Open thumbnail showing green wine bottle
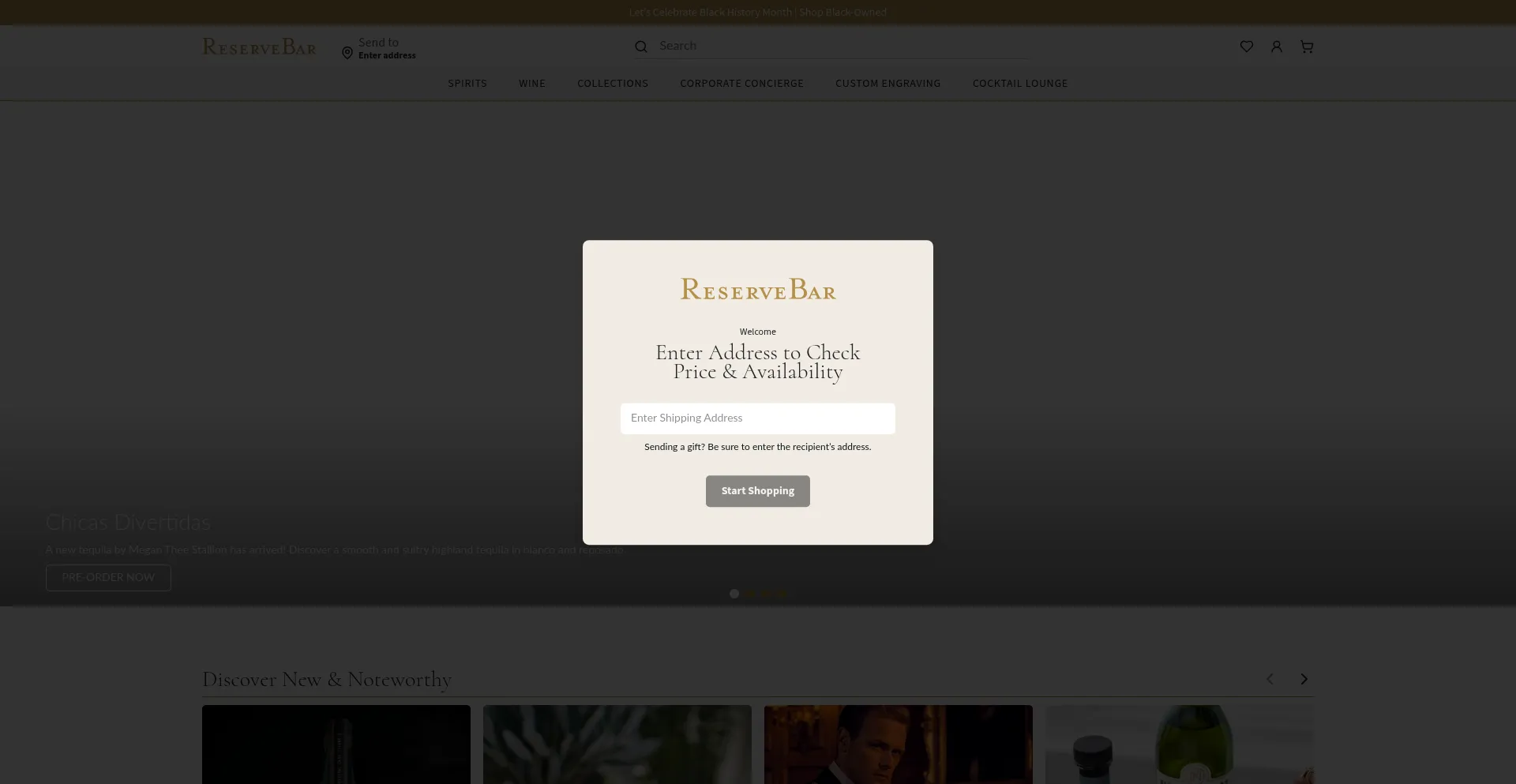 (1180, 745)
